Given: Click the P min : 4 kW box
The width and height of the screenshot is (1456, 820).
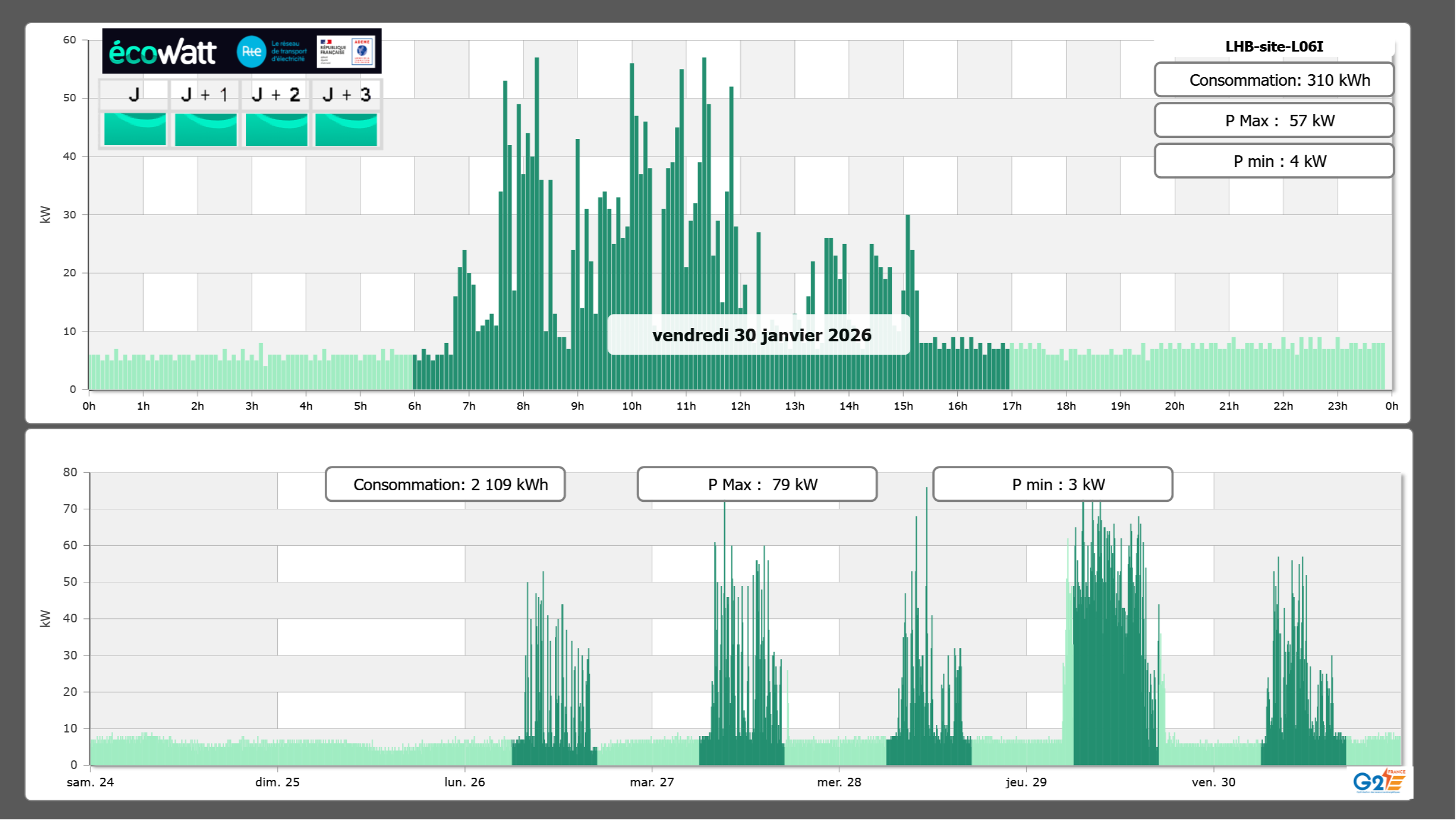Looking at the screenshot, I should (x=1274, y=161).
